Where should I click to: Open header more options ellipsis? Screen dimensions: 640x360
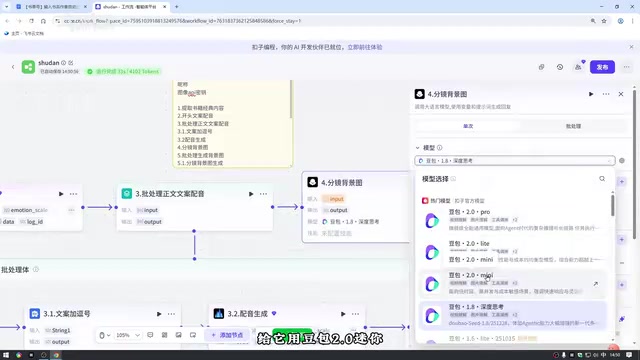pos(627,67)
